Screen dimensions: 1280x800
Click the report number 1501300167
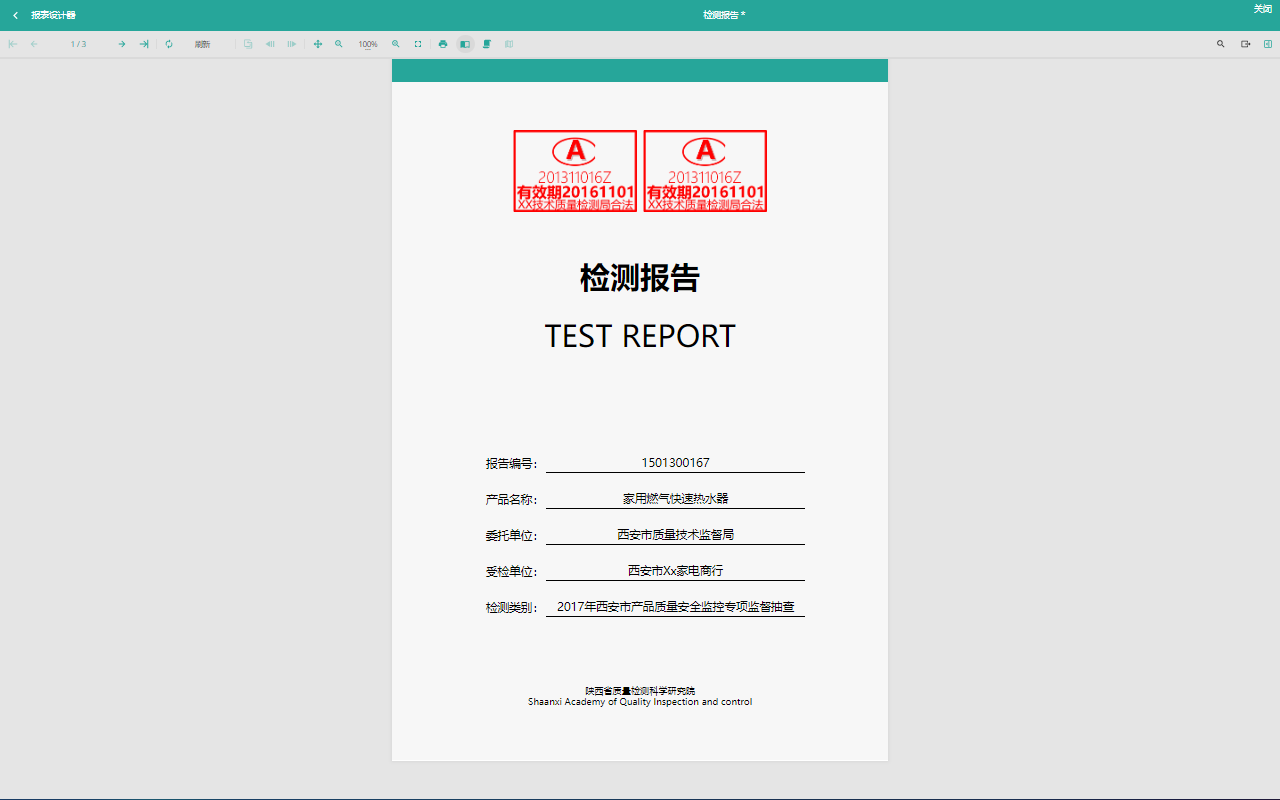coord(675,463)
